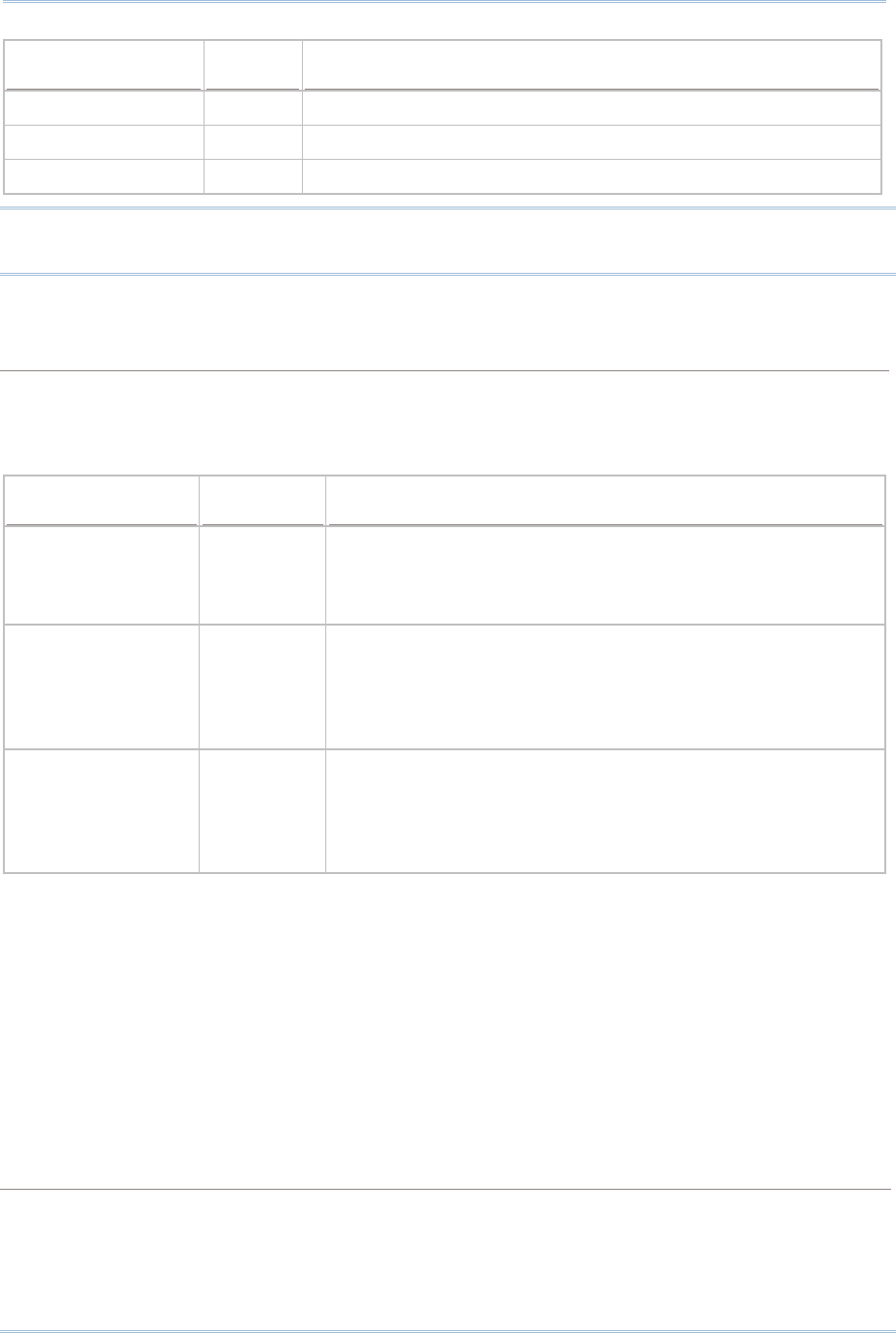Click blank band between the two blue rules
This screenshot has width=896, height=1333.
[448, 241]
